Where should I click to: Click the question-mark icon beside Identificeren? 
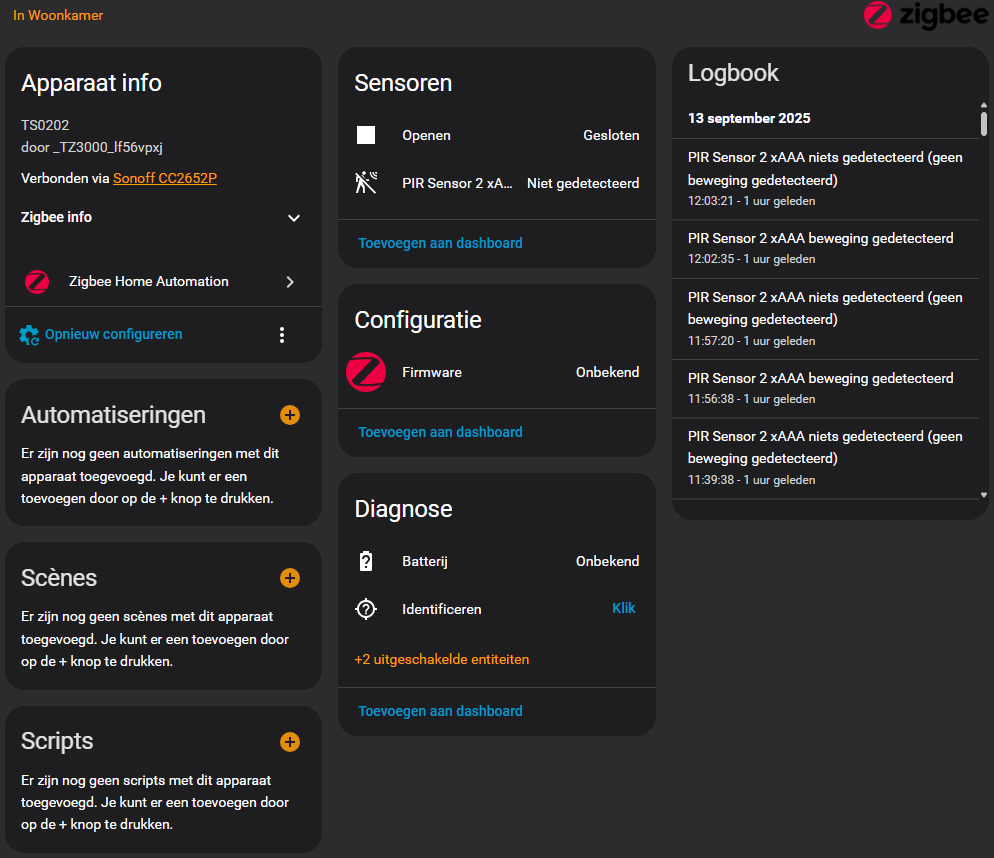[366, 609]
